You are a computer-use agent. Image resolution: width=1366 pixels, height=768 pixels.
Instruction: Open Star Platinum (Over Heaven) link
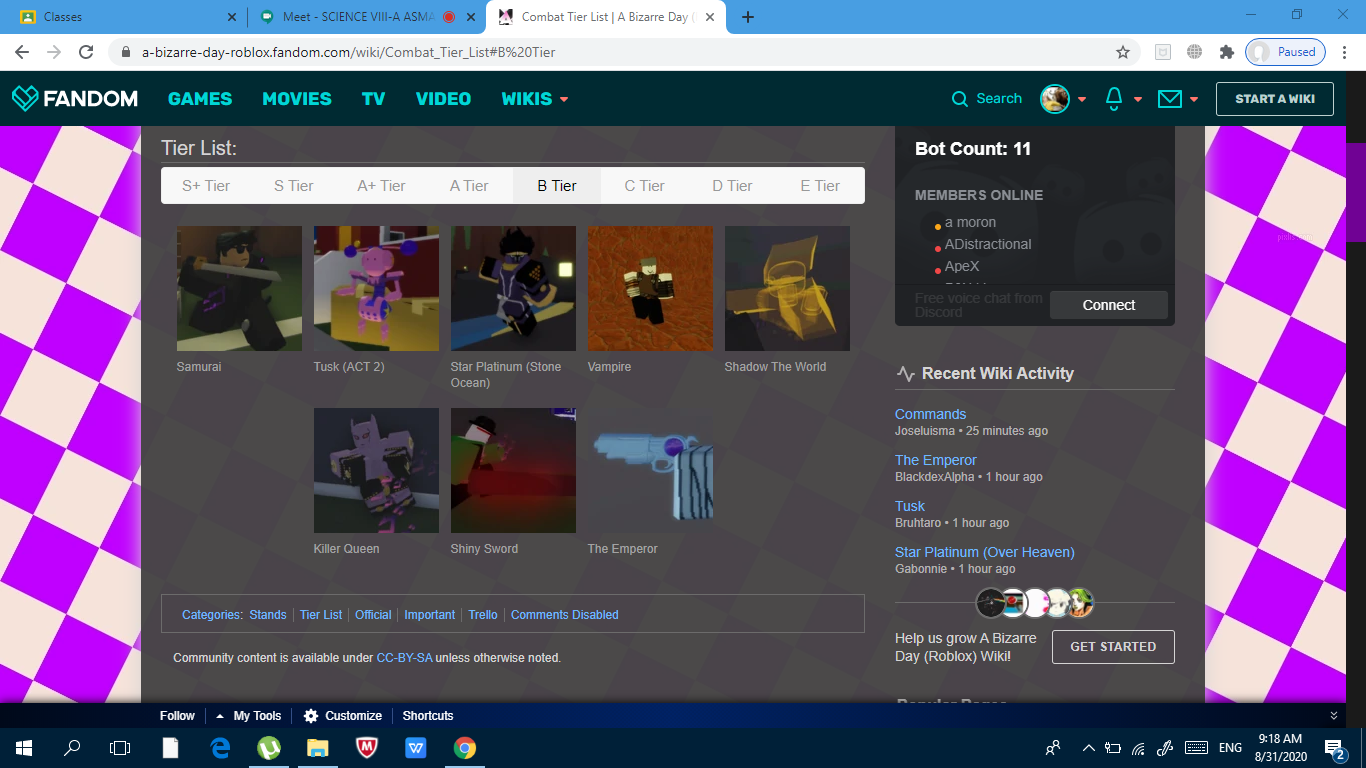pos(985,552)
